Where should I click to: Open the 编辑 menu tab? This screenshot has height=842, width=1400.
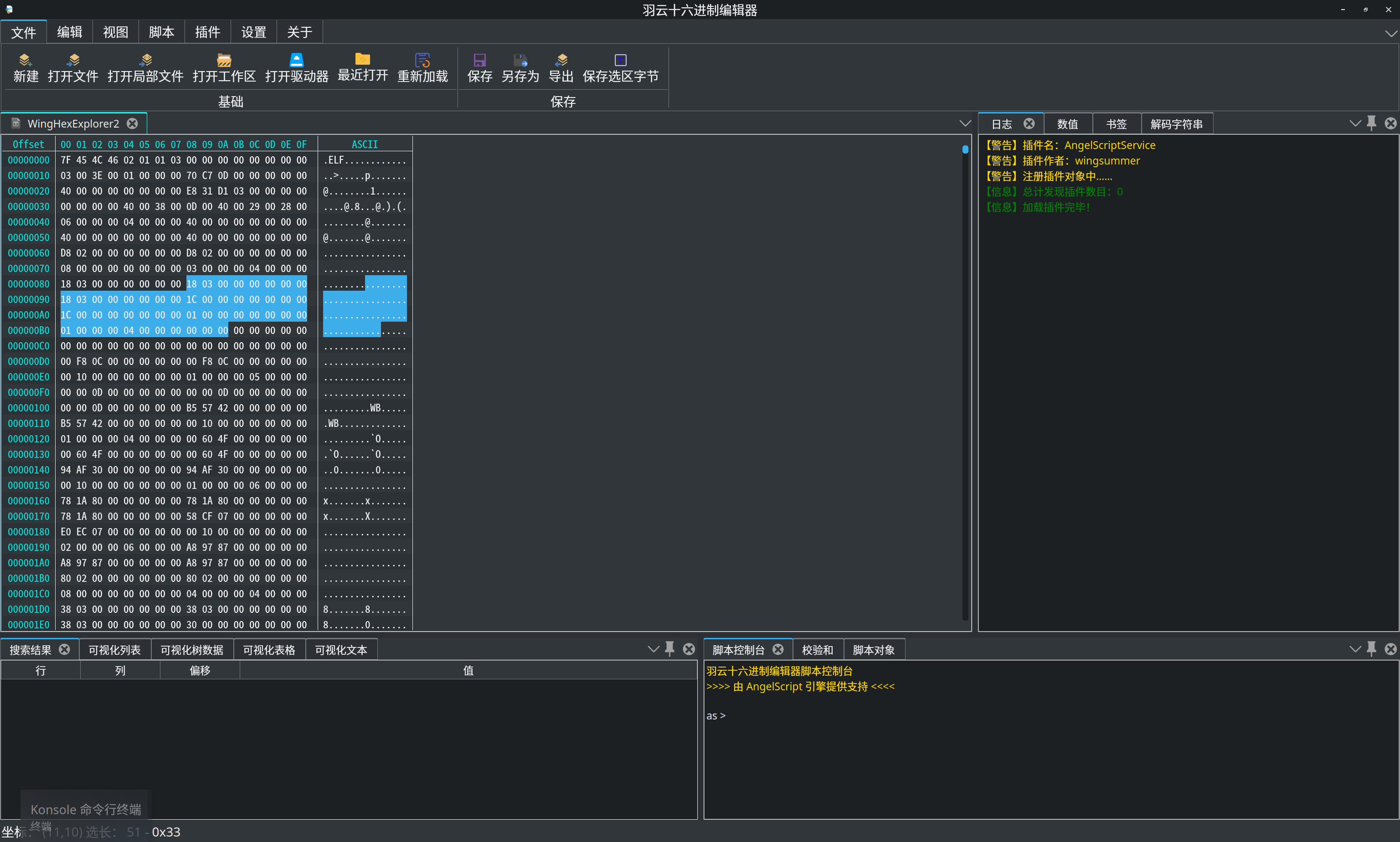[70, 32]
